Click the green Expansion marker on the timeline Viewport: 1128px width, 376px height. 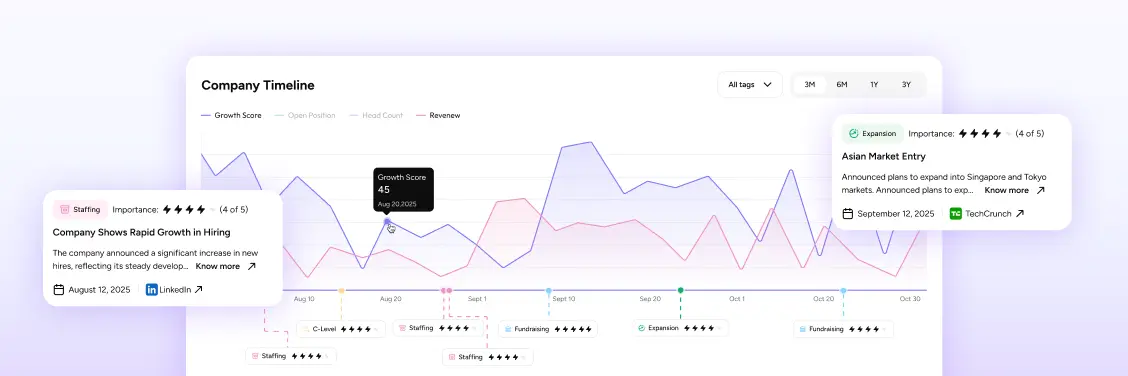tap(681, 290)
